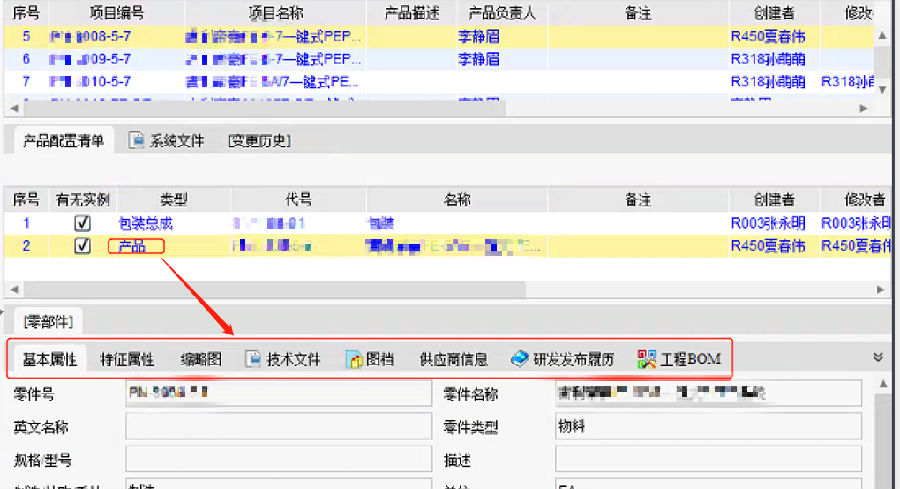
Task: Click the 规格/型号 input field
Action: pyautogui.click(x=278, y=459)
